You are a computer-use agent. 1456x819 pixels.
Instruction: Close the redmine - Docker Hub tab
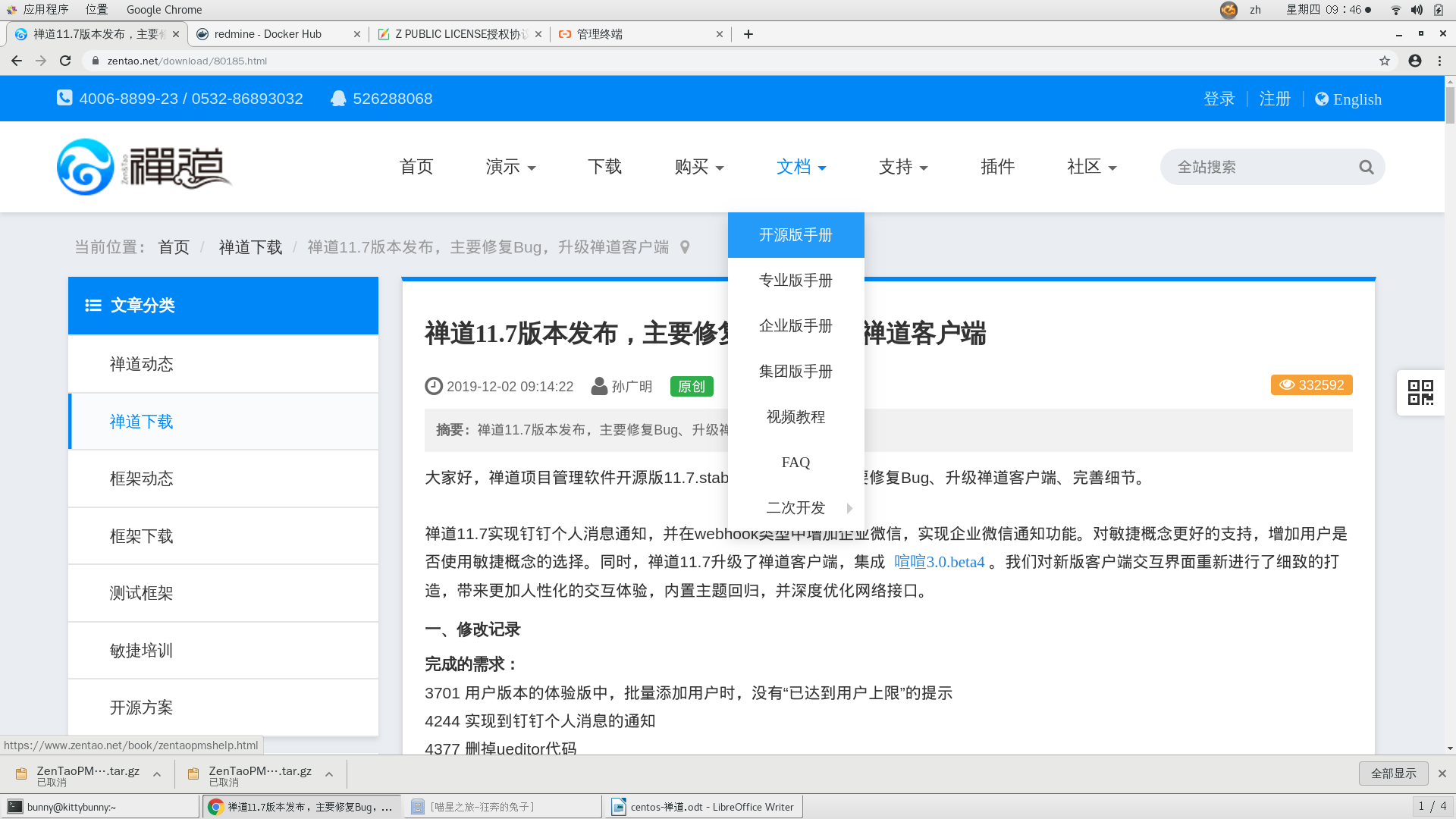coord(357,34)
